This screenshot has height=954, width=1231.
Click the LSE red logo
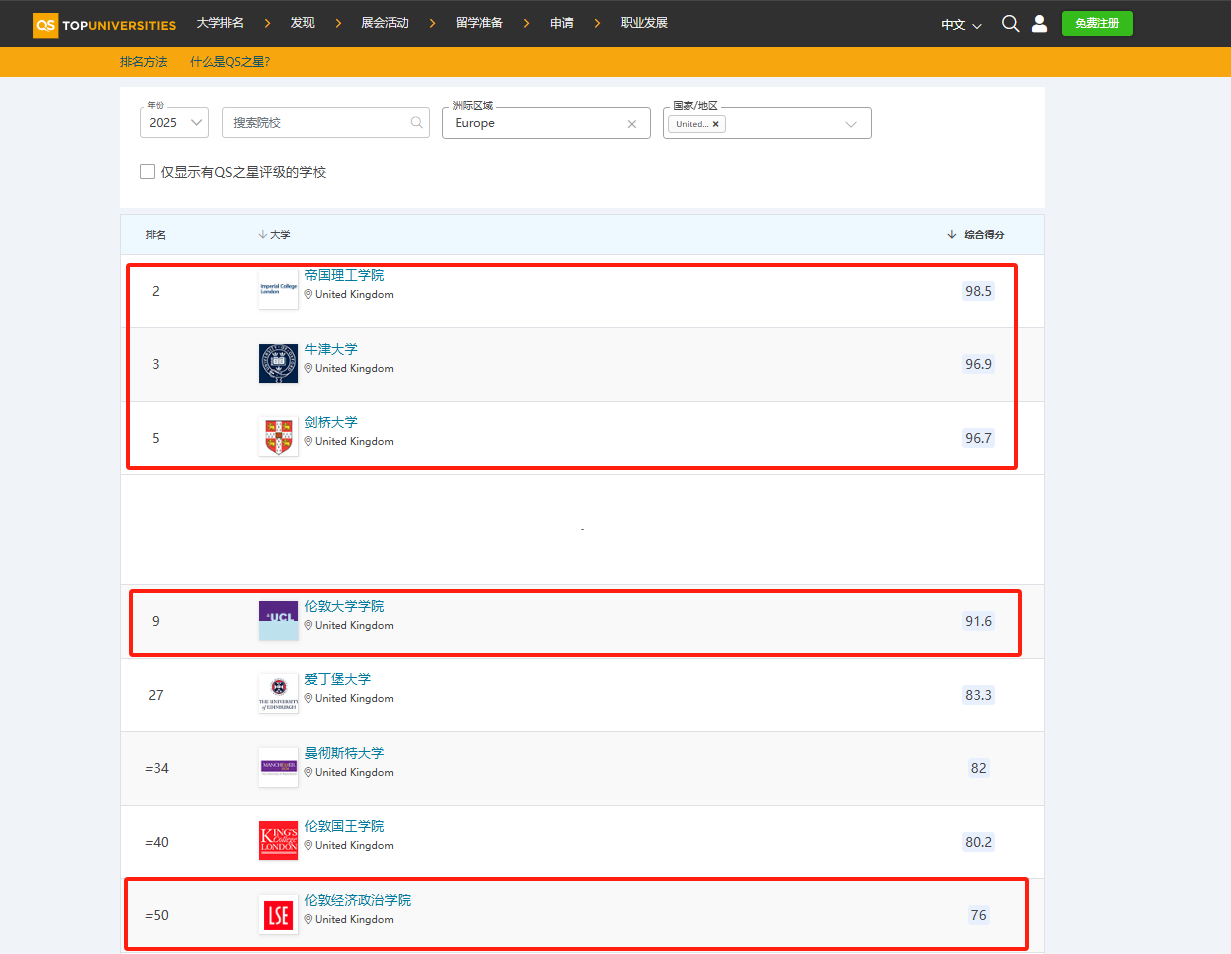pyautogui.click(x=278, y=914)
